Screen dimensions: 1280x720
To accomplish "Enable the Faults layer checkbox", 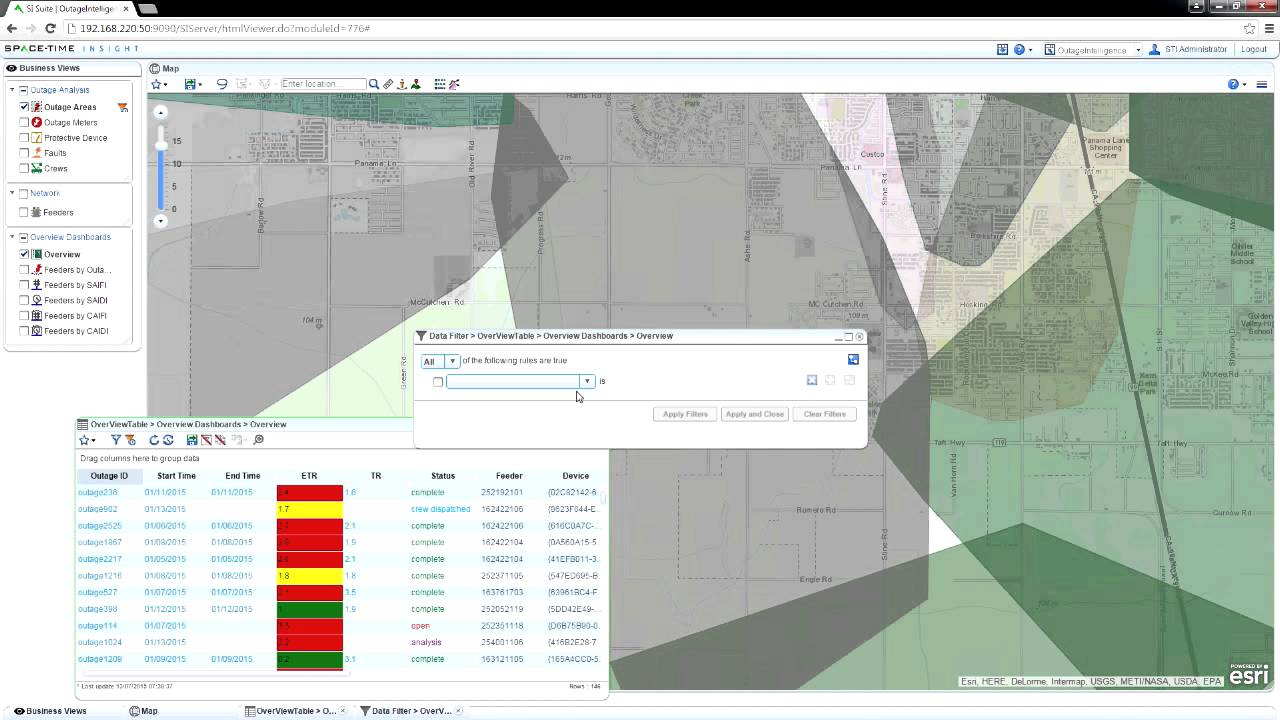I will (x=24, y=153).
